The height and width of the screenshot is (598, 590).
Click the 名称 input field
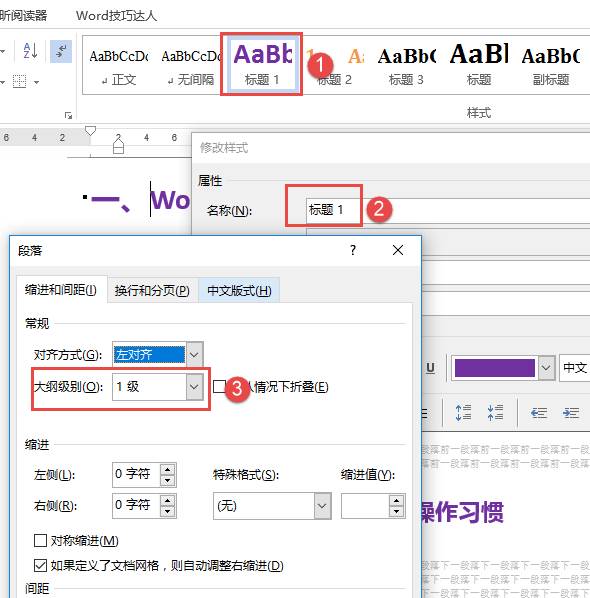448,210
